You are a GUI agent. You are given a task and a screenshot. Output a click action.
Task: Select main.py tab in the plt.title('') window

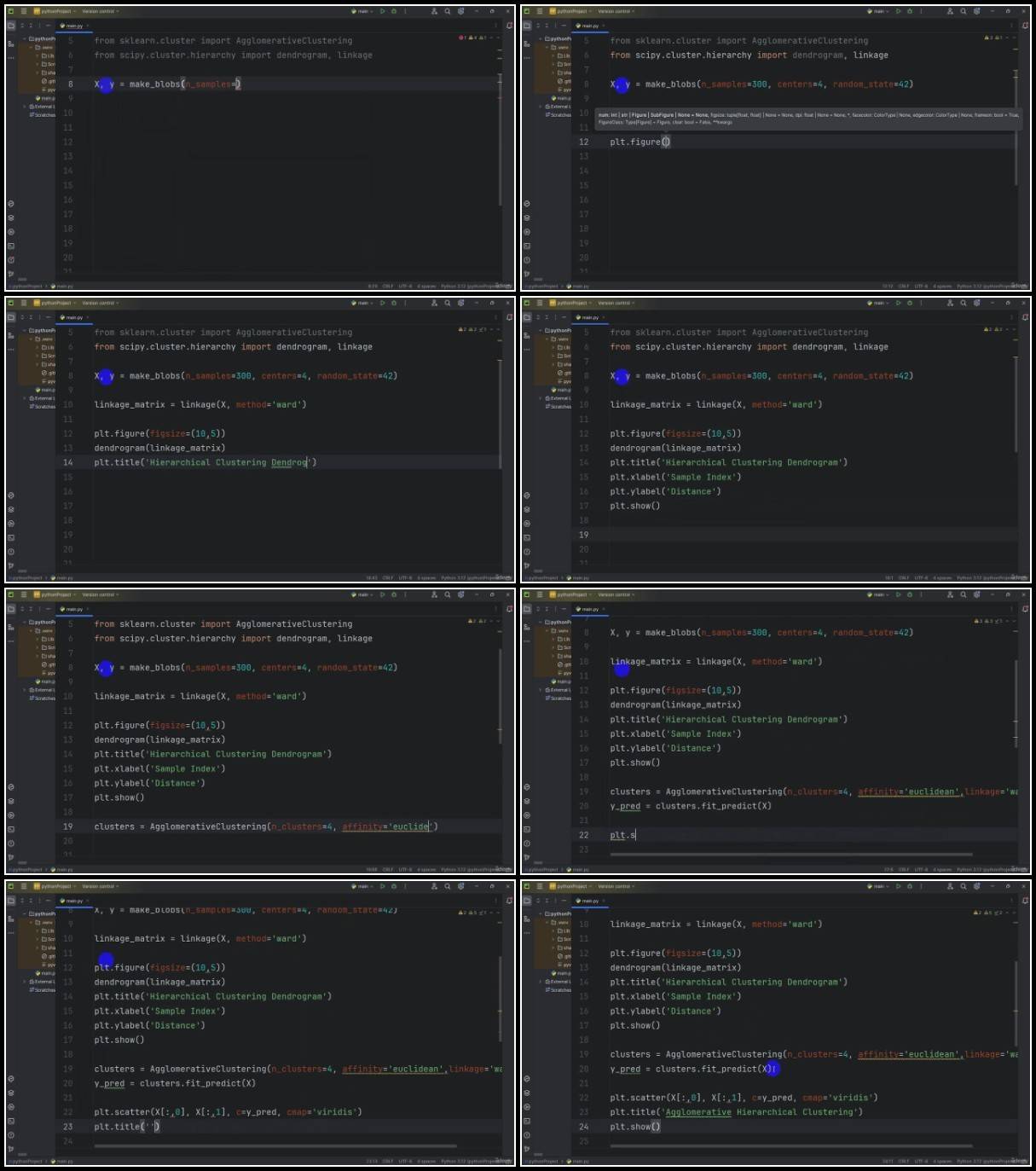pos(74,901)
